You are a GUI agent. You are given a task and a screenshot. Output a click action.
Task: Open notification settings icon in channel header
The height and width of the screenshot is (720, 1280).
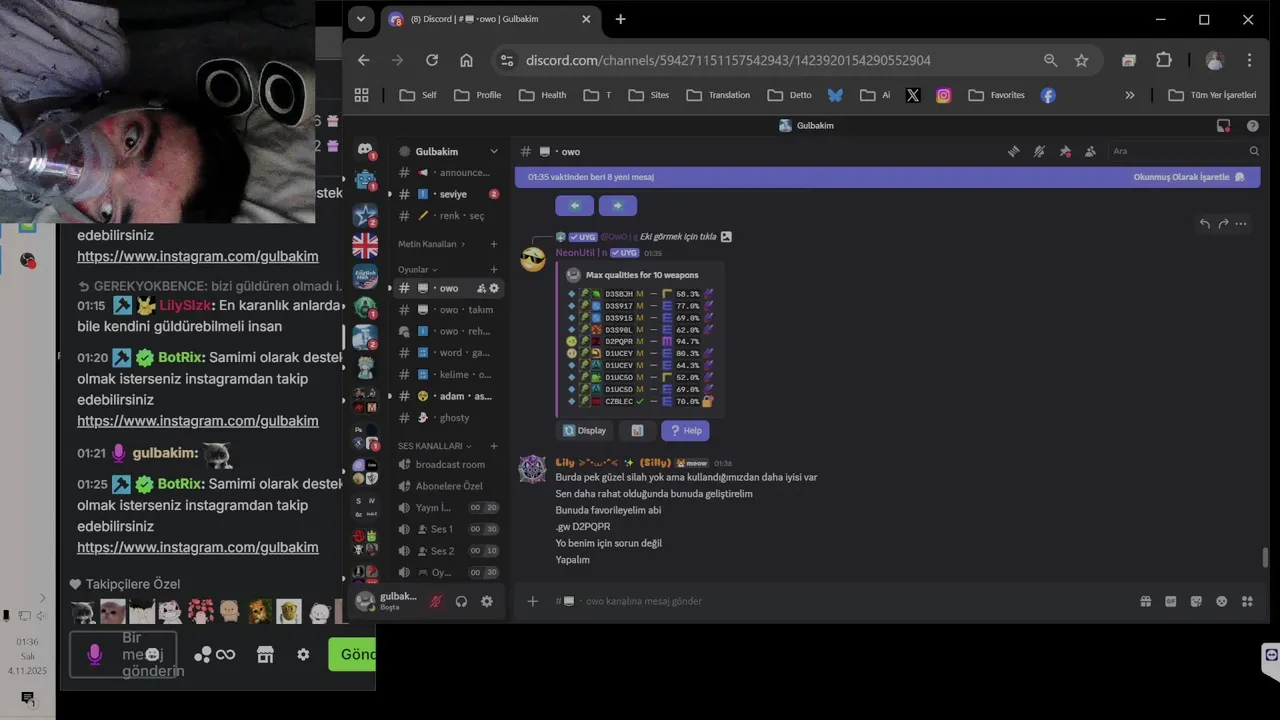coord(1039,151)
